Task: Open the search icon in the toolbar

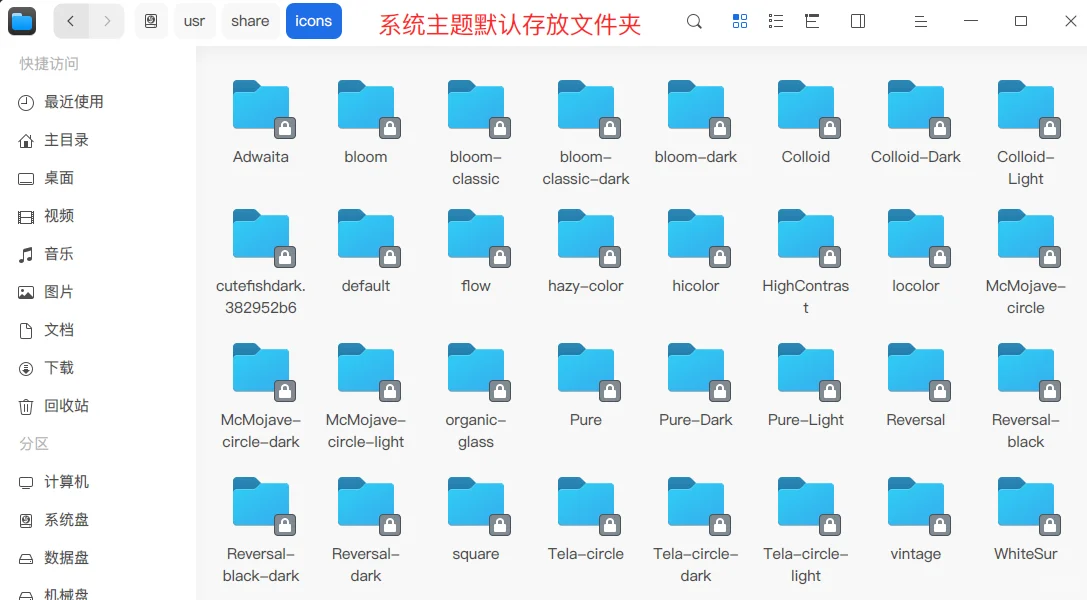Action: [694, 20]
